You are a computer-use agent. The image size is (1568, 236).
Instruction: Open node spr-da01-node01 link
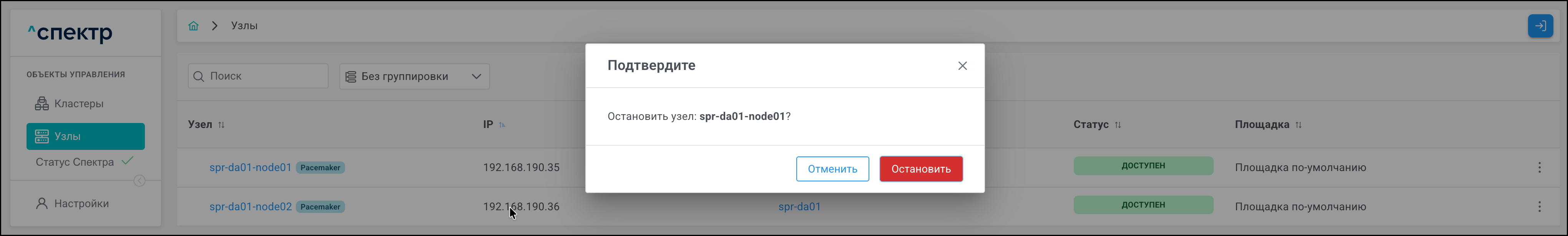250,167
